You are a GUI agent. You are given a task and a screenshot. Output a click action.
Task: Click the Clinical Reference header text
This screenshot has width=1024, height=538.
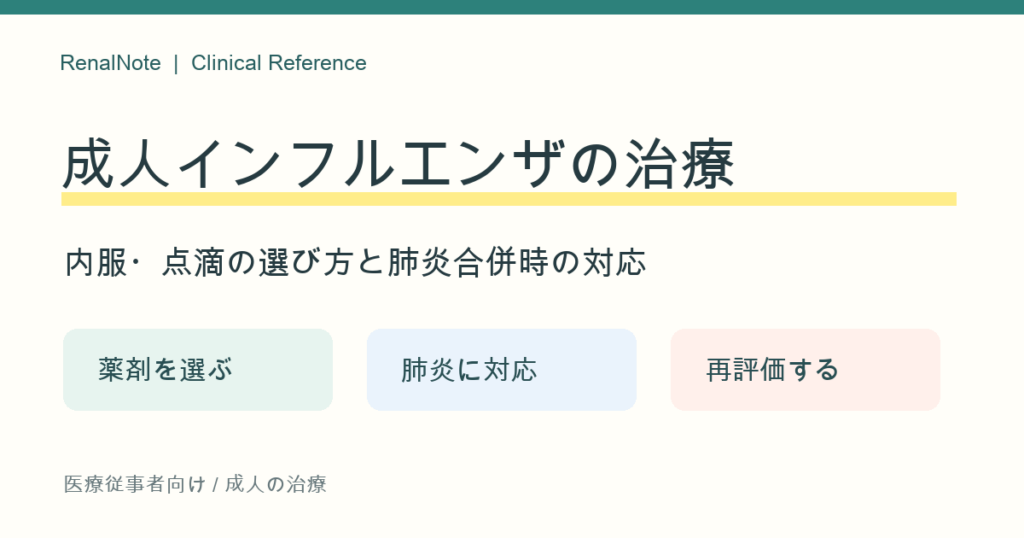279,63
